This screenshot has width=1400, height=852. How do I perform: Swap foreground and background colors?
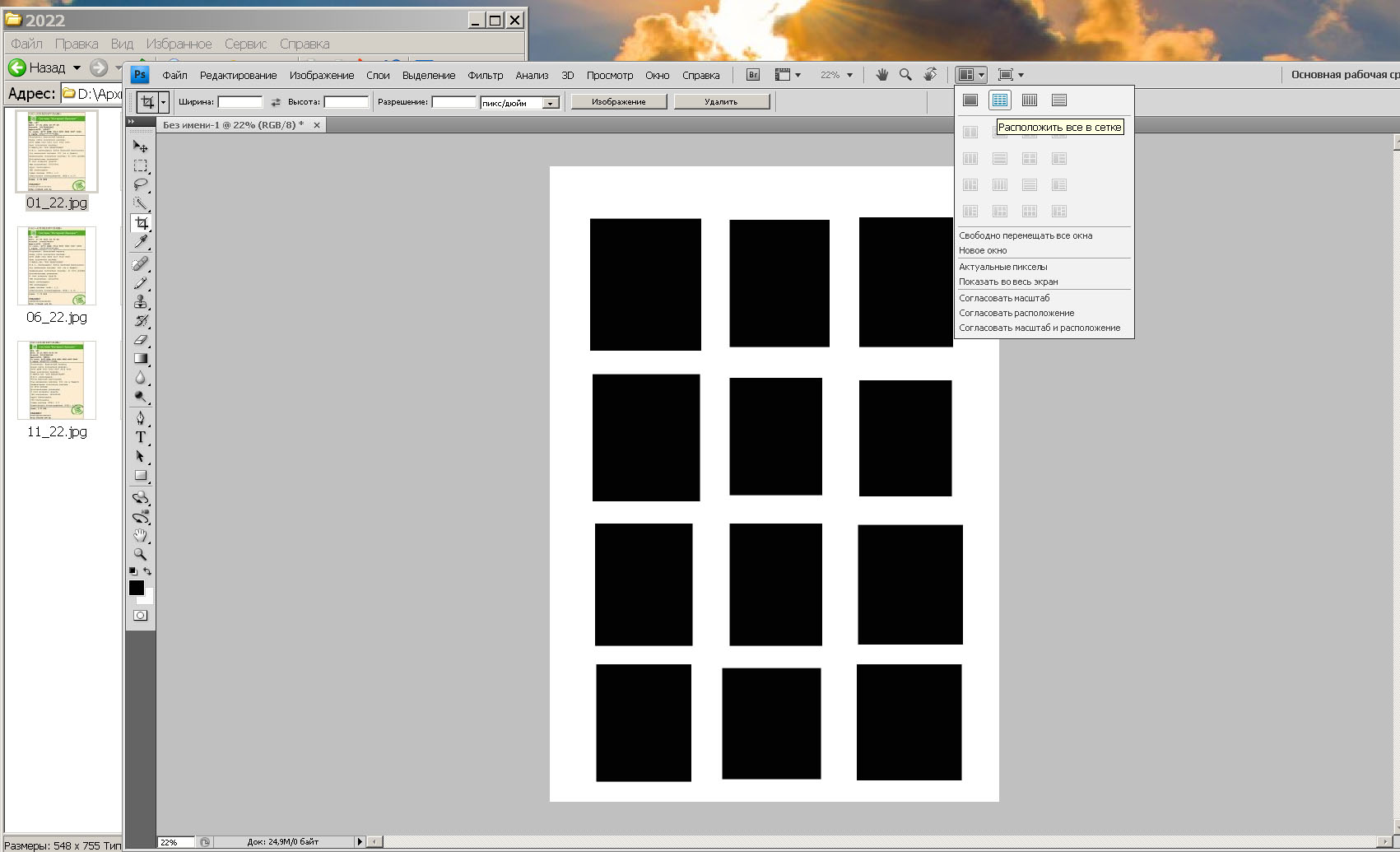point(148,570)
